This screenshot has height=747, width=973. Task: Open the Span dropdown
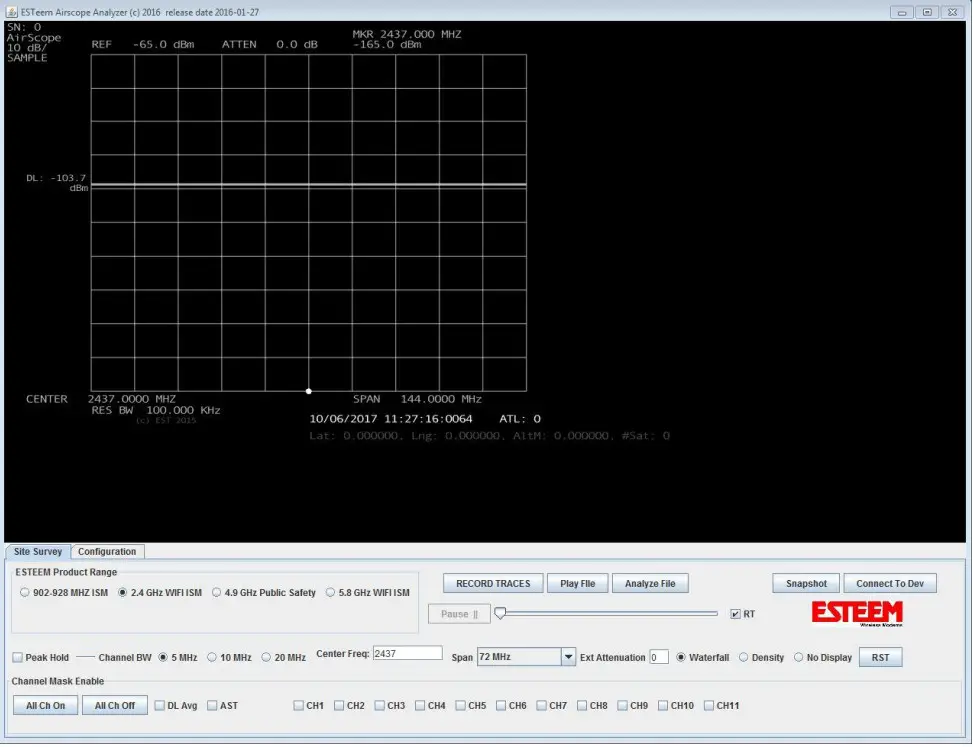(568, 657)
